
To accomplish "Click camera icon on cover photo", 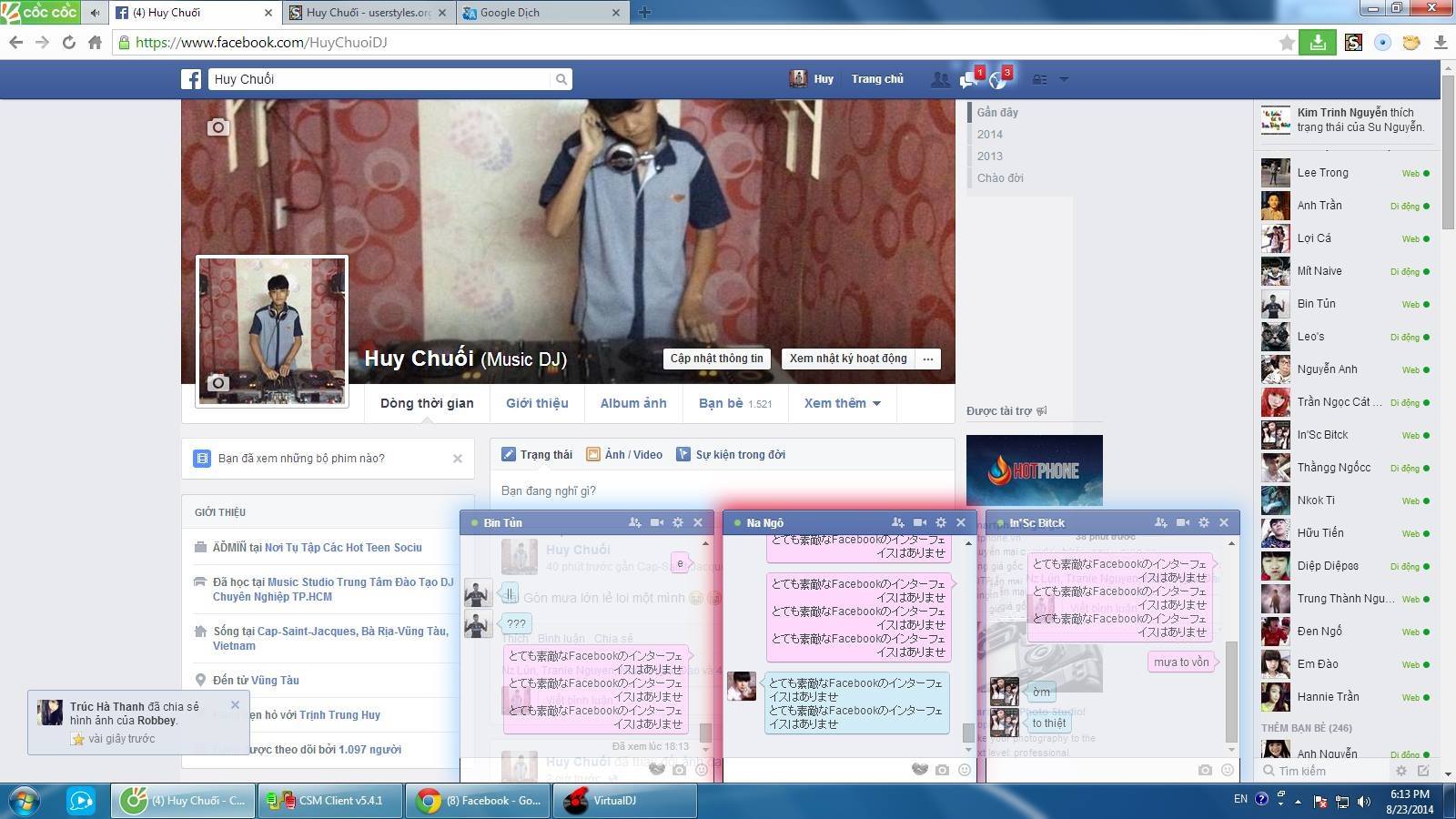I will tap(217, 127).
